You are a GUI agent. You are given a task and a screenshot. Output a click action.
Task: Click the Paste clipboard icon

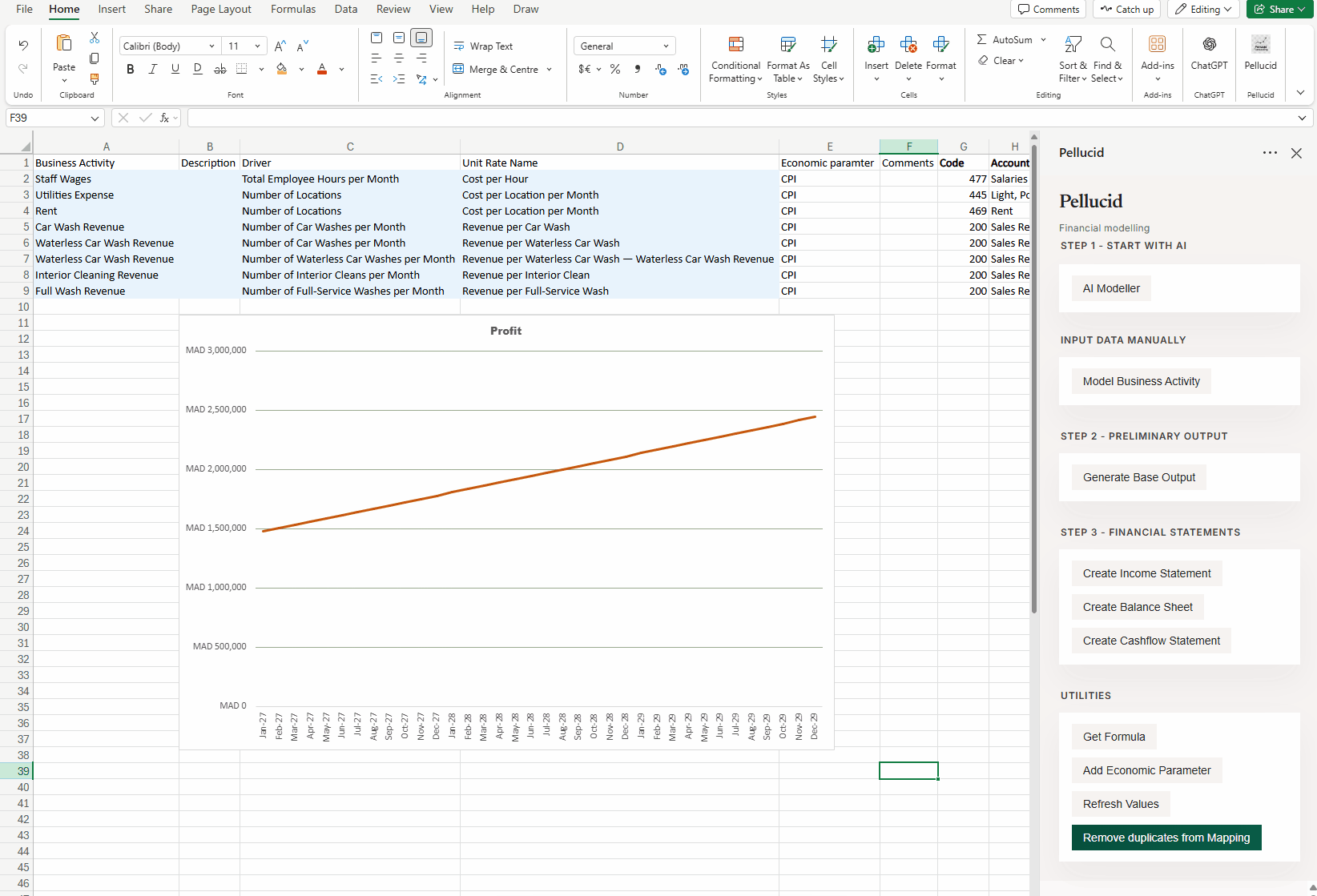point(64,43)
